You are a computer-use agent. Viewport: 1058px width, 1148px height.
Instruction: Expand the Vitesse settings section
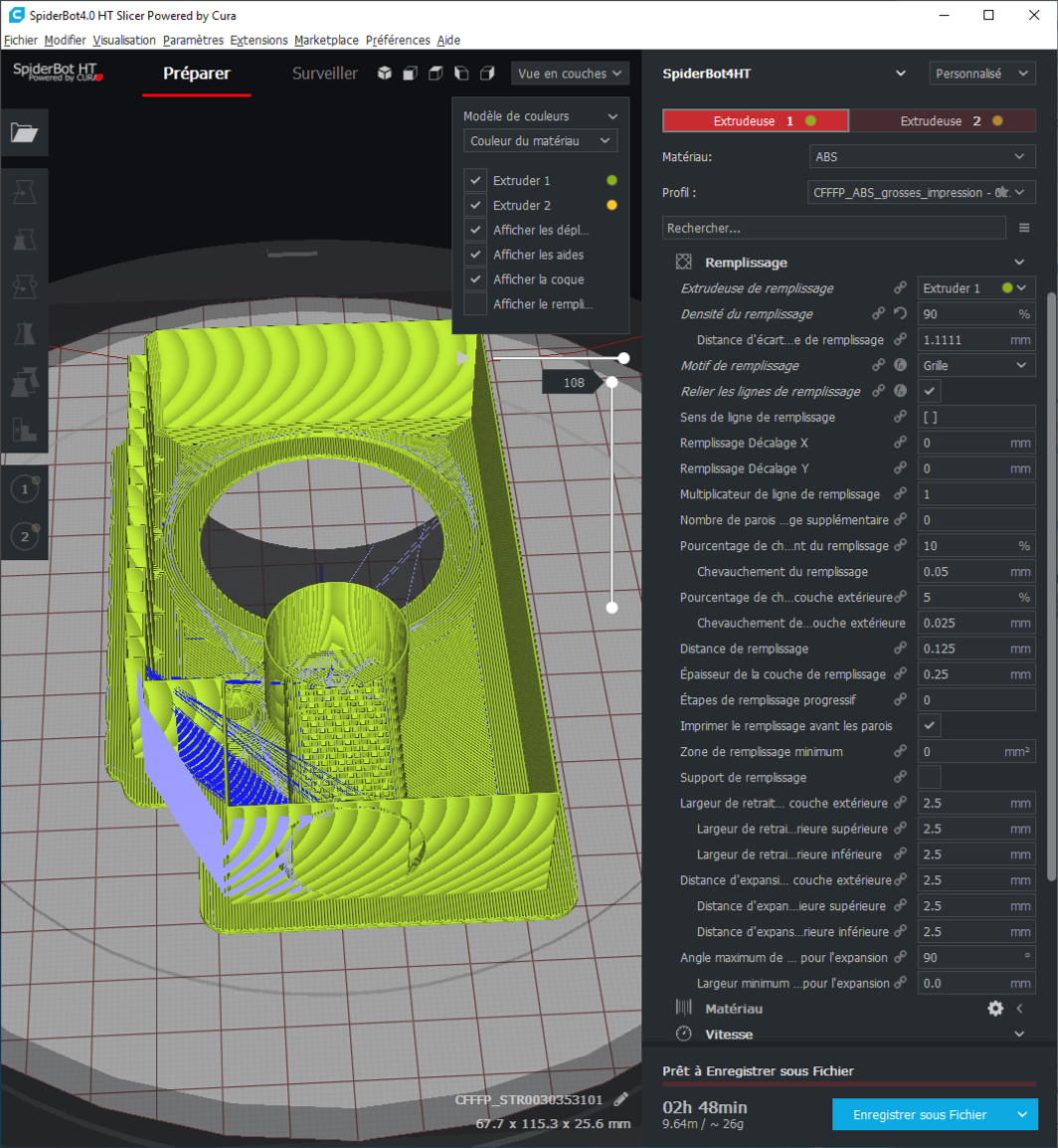pos(1019,1034)
